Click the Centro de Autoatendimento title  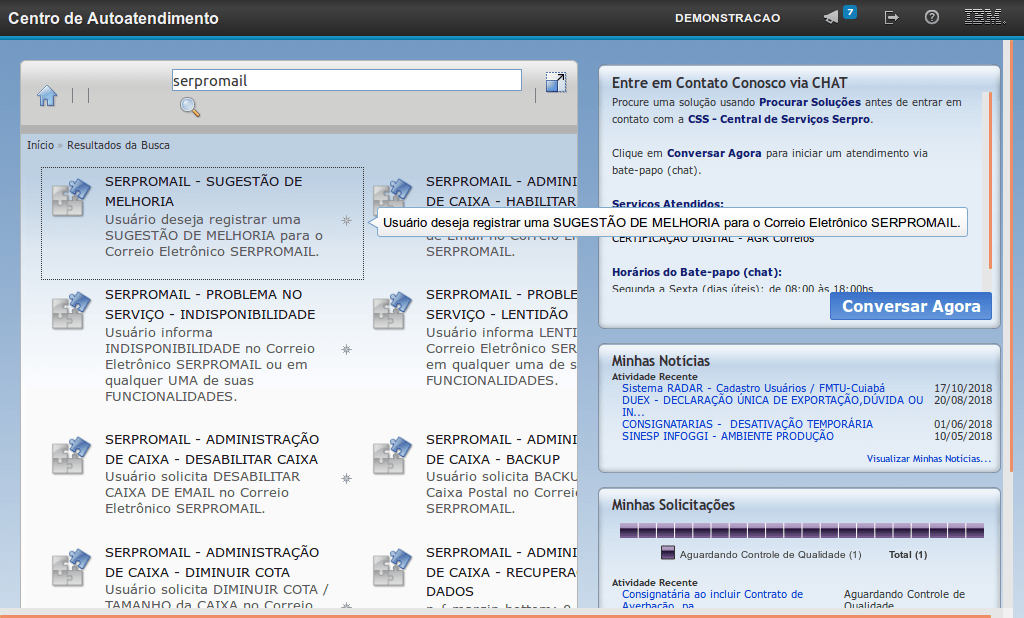(x=113, y=18)
